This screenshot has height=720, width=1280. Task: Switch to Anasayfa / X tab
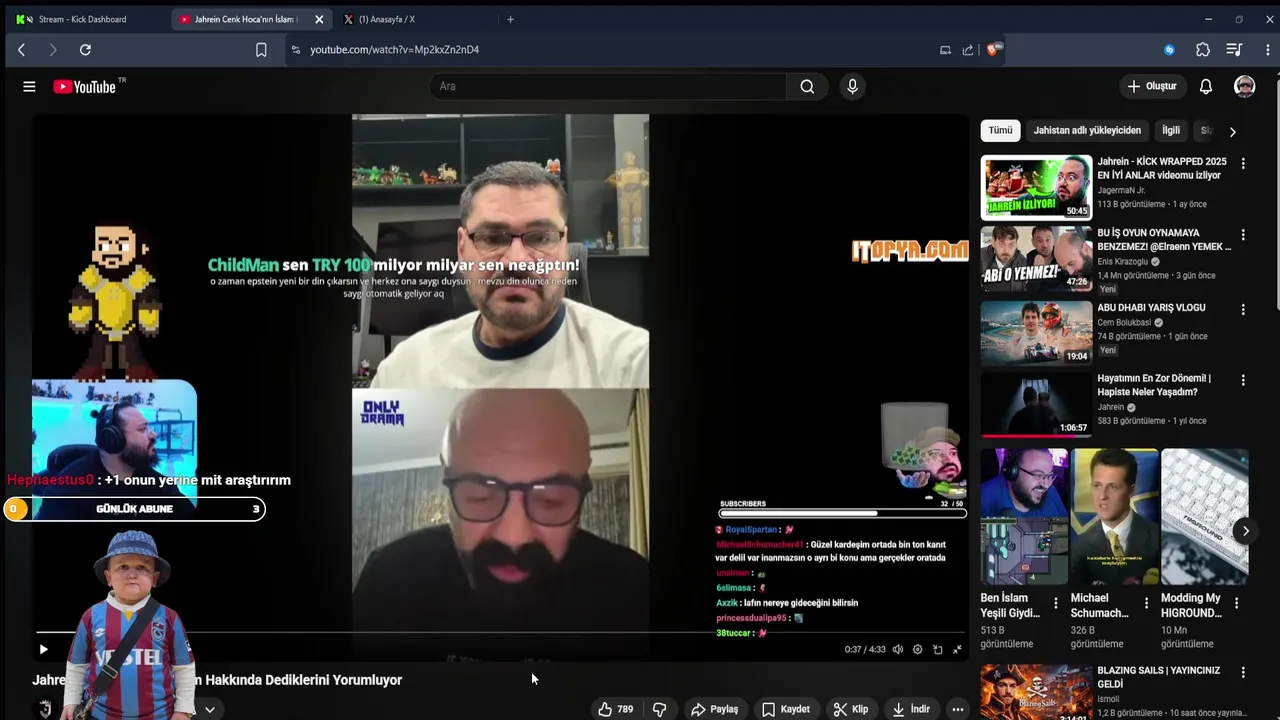[415, 19]
